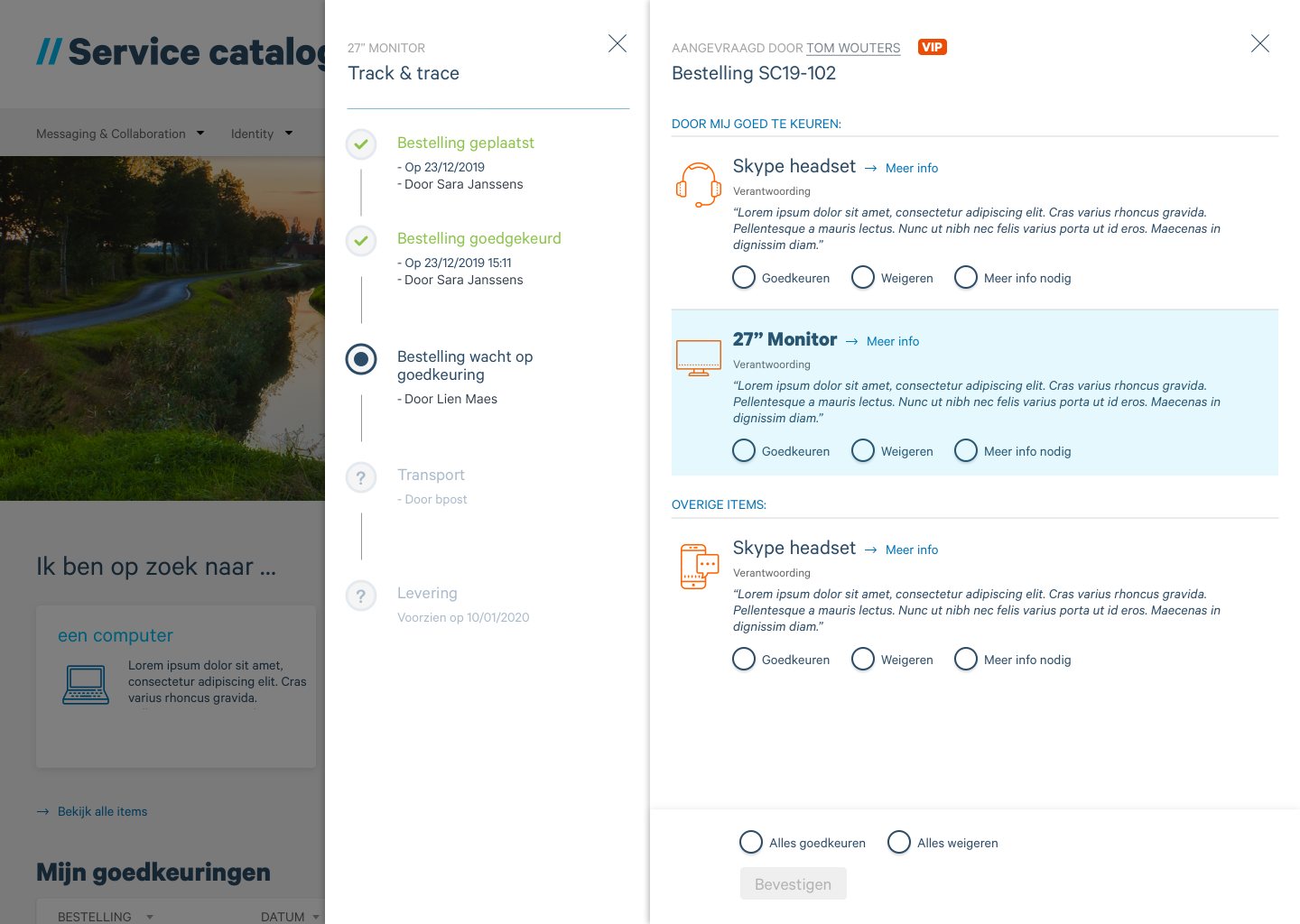
Task: Select Meer info nodig under Overige items
Action: 966,659
